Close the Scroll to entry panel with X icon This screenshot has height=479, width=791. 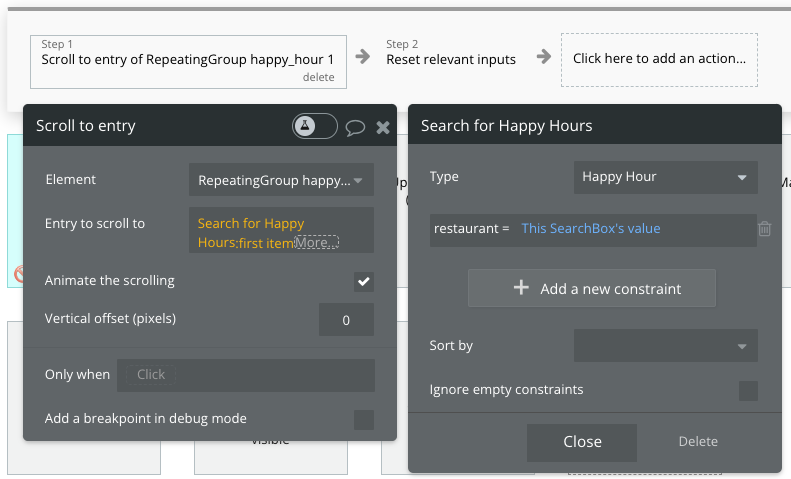point(383,127)
